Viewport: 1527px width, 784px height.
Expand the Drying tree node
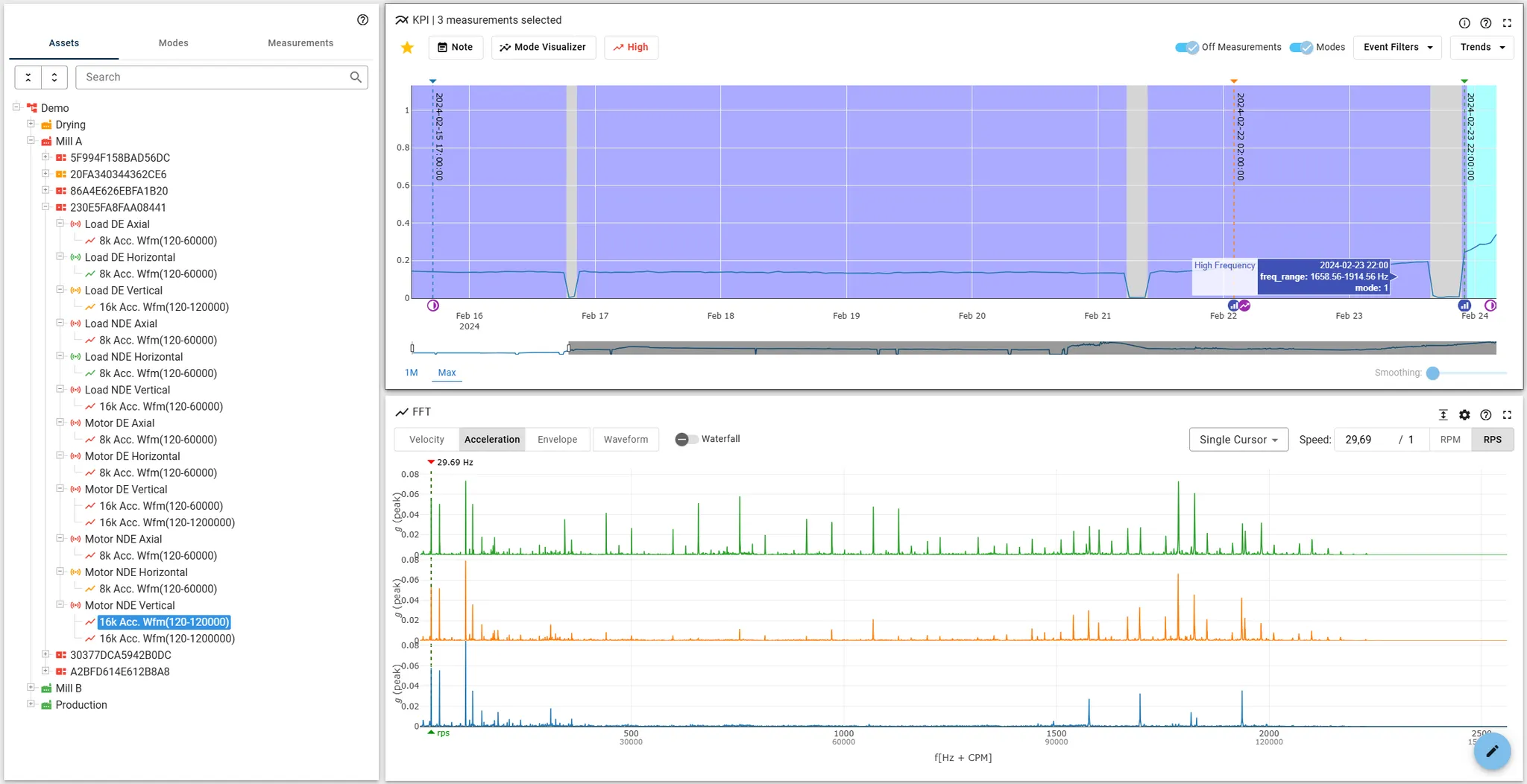31,124
